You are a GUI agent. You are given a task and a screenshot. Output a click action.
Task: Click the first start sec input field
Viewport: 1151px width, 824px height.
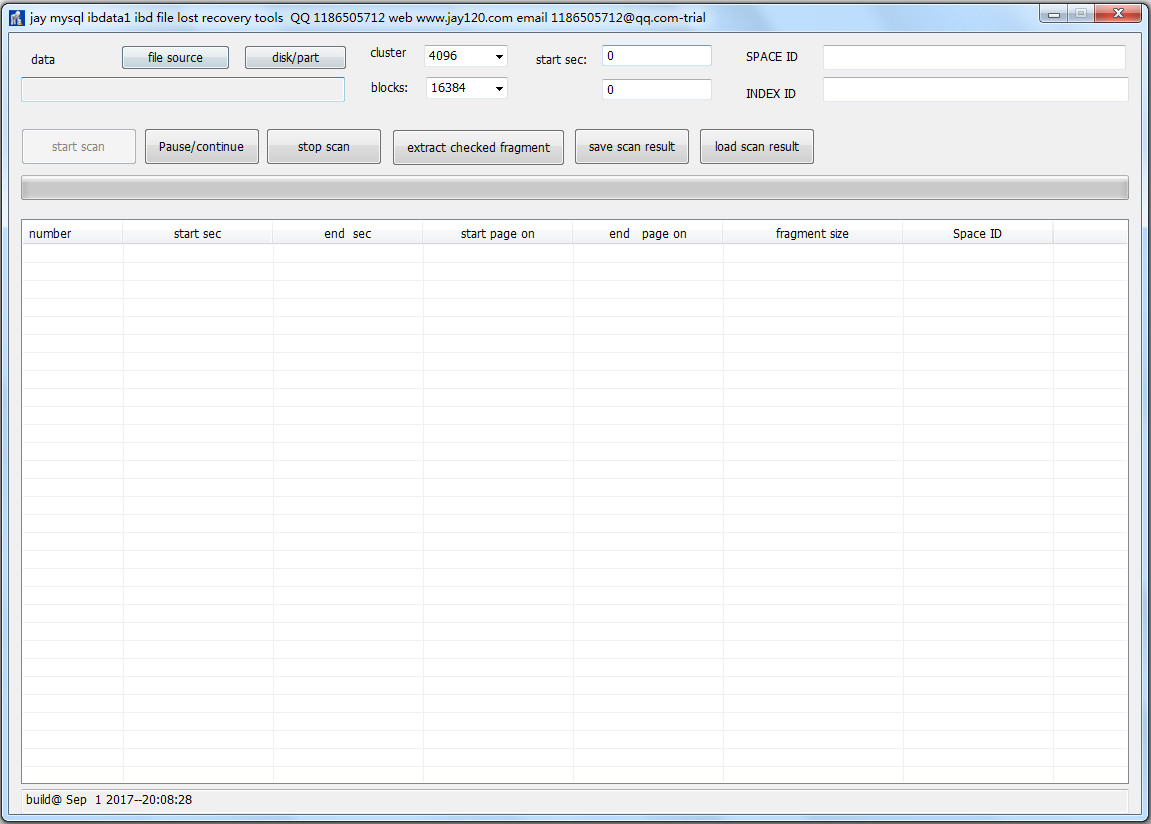pos(656,55)
